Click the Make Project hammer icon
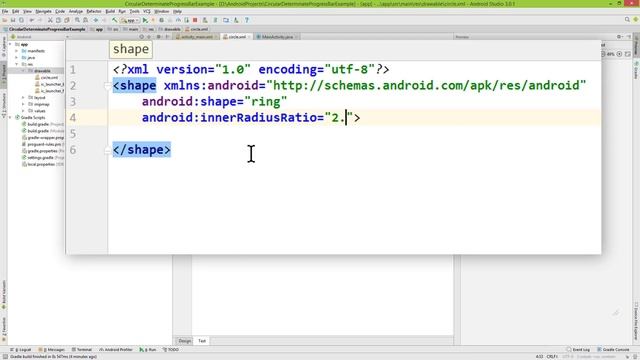640x360 pixels. tap(115, 20)
